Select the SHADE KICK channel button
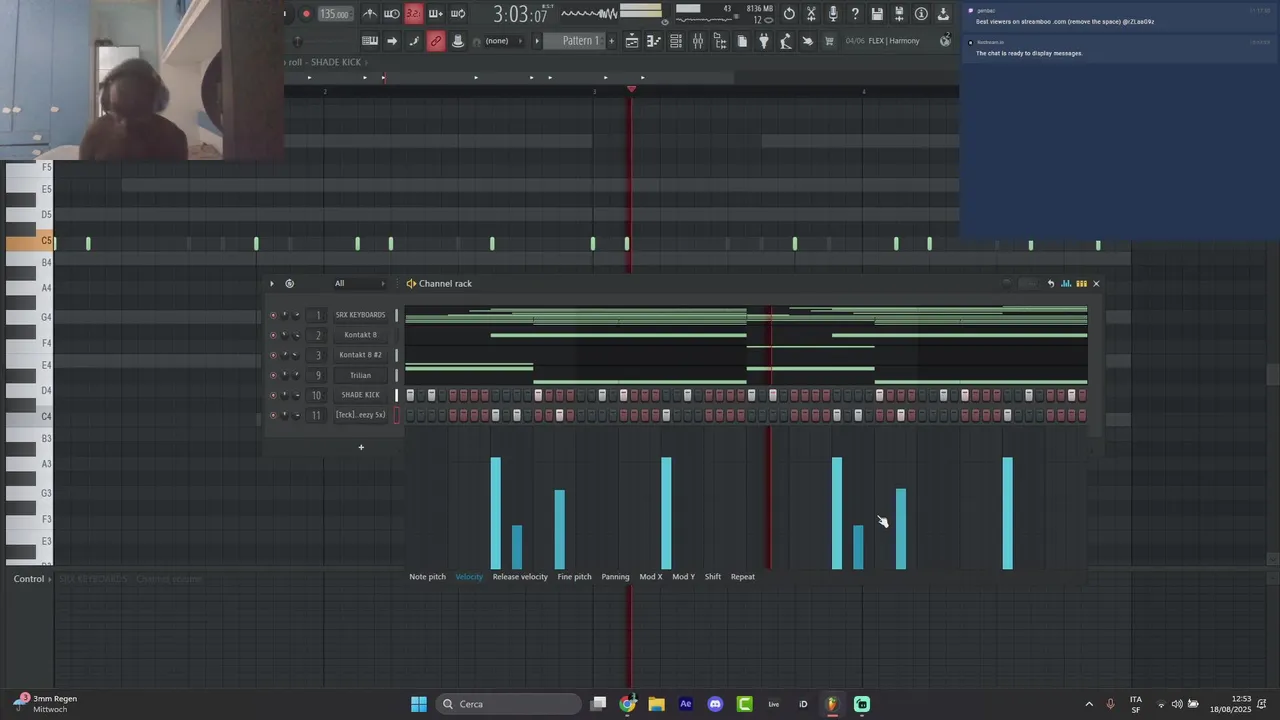Image resolution: width=1280 pixels, height=720 pixels. pyautogui.click(x=360, y=395)
